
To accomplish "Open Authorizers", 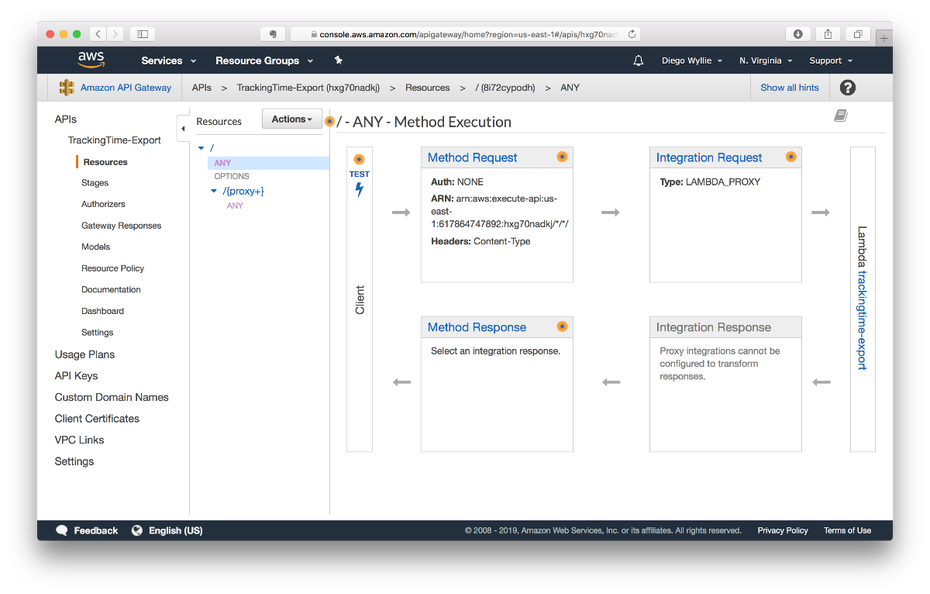I will click(x=103, y=204).
